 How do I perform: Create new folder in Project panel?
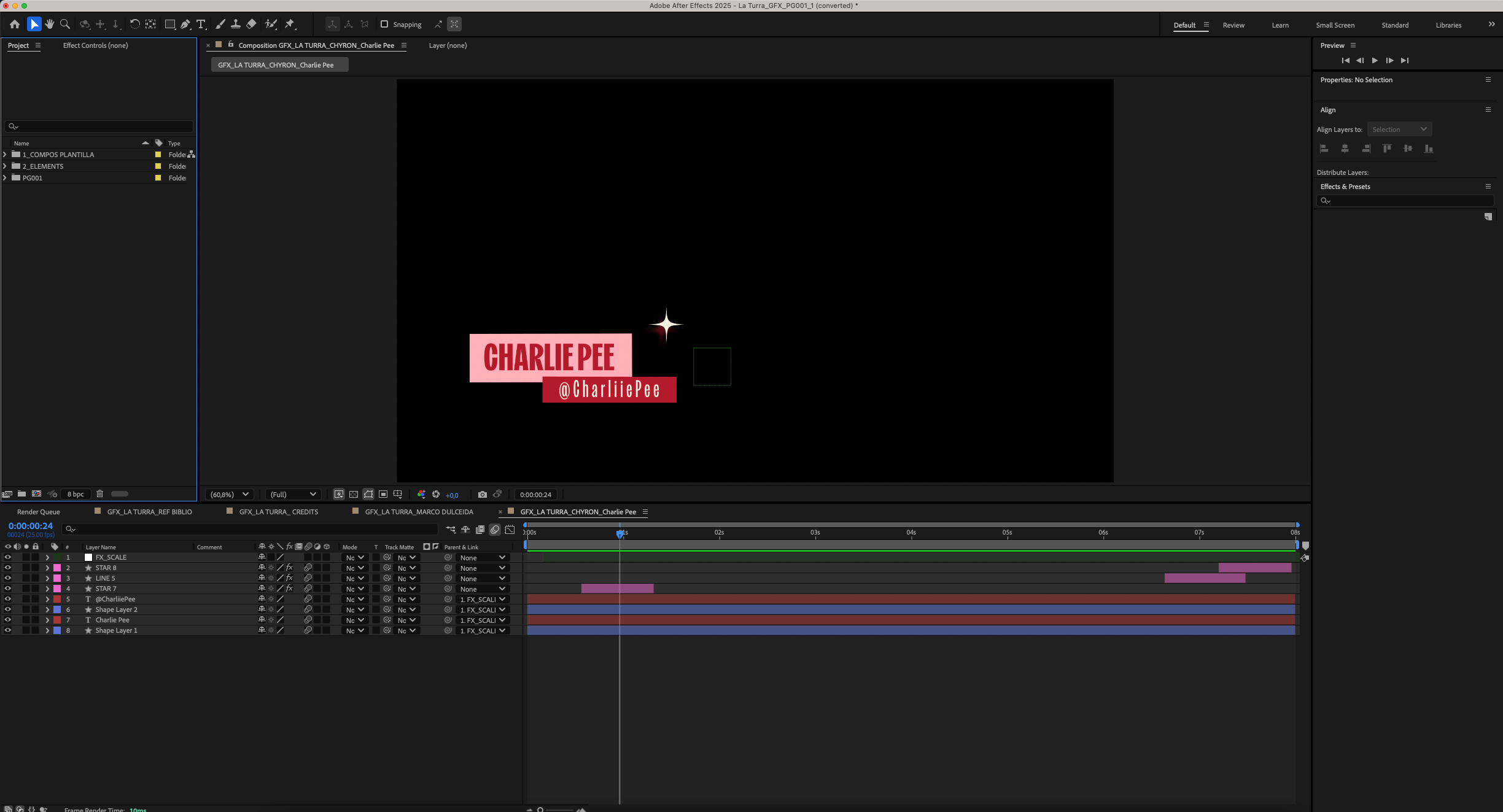click(x=21, y=494)
